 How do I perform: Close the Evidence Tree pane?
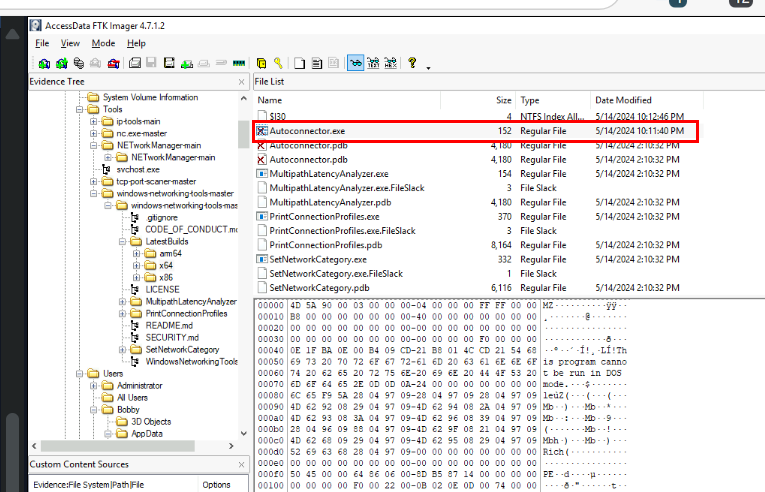coord(241,81)
